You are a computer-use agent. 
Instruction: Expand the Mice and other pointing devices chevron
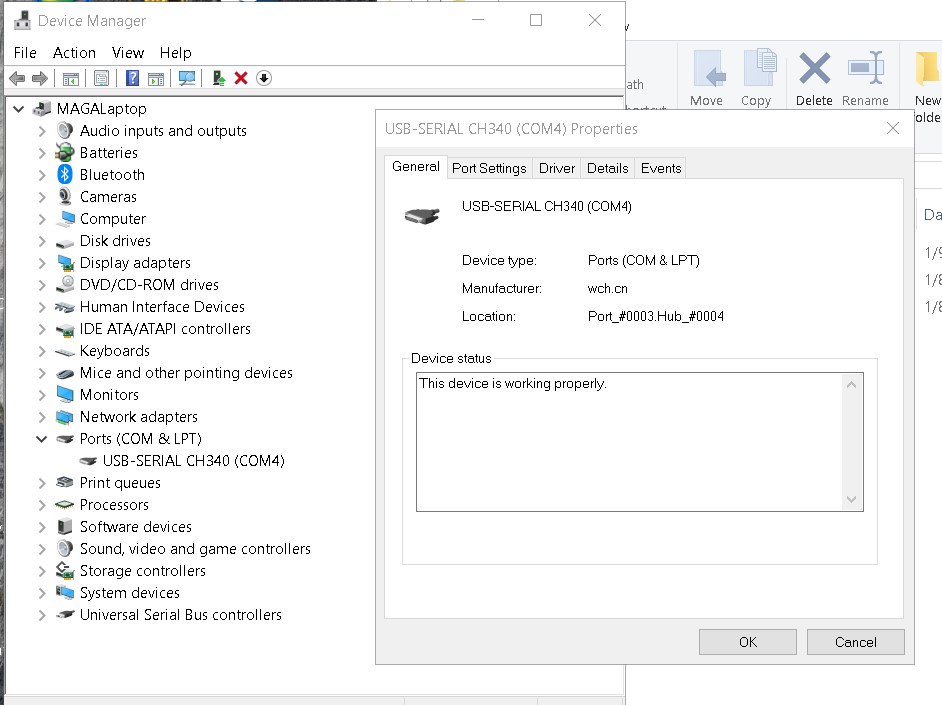click(42, 373)
